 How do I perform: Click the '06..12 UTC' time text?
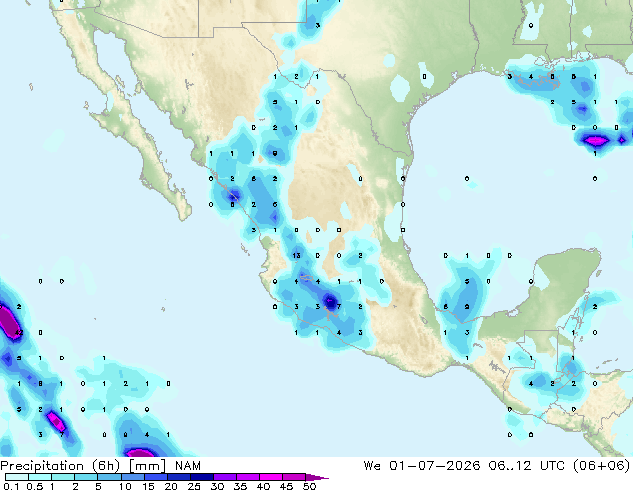point(529,466)
